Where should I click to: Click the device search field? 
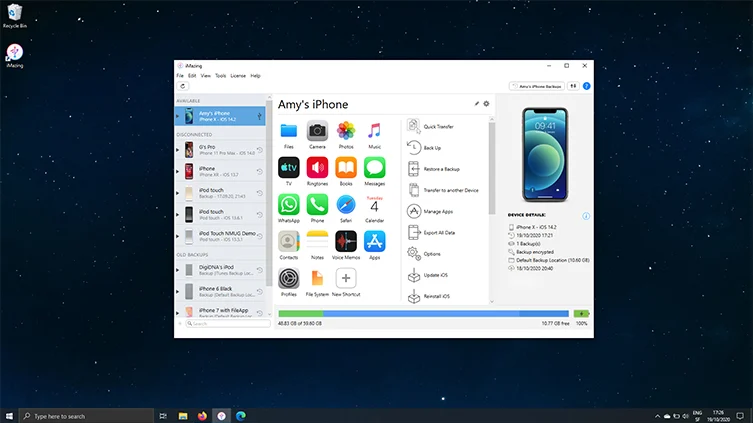click(x=228, y=324)
